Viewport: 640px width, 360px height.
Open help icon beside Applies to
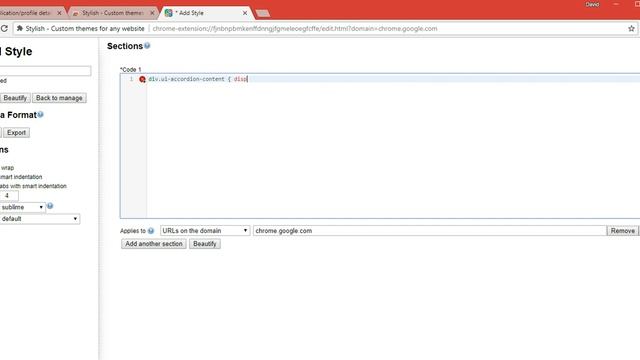tap(151, 231)
